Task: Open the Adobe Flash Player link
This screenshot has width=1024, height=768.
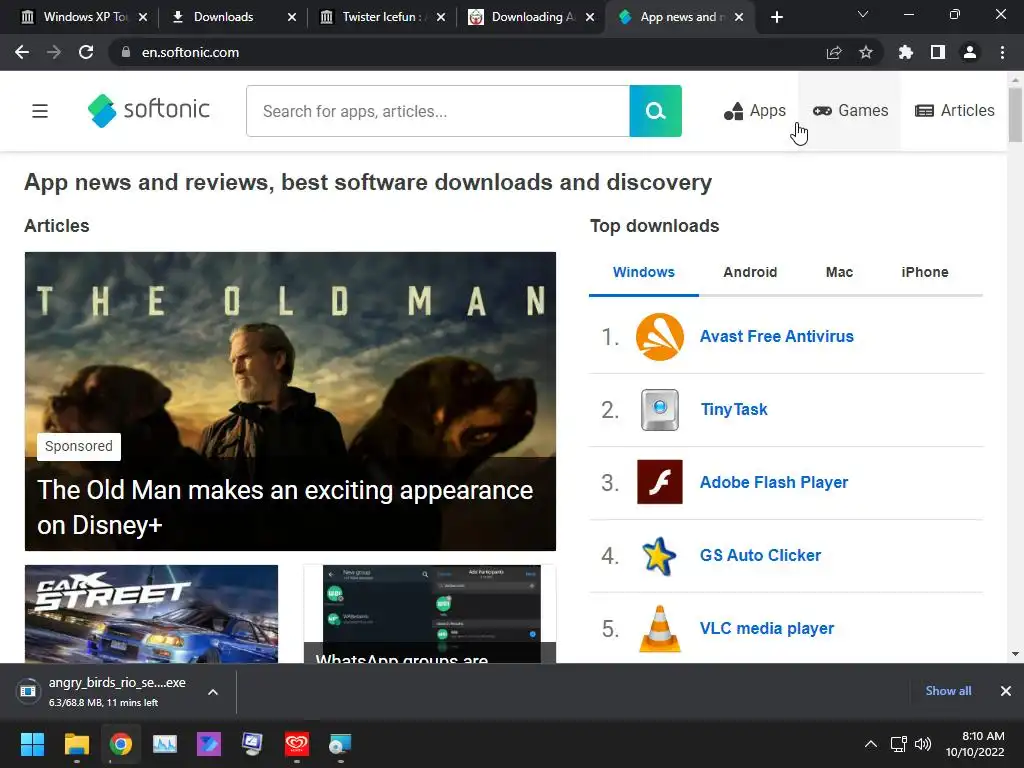Action: (774, 483)
